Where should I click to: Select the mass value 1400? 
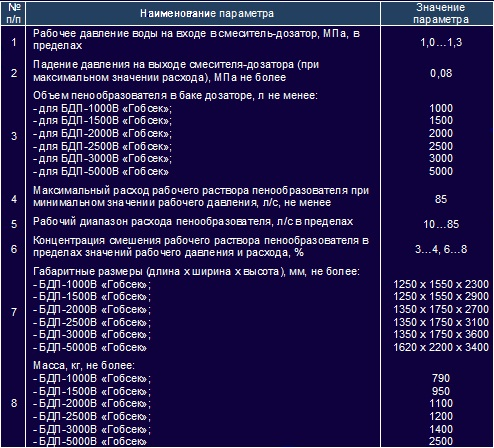(x=441, y=429)
